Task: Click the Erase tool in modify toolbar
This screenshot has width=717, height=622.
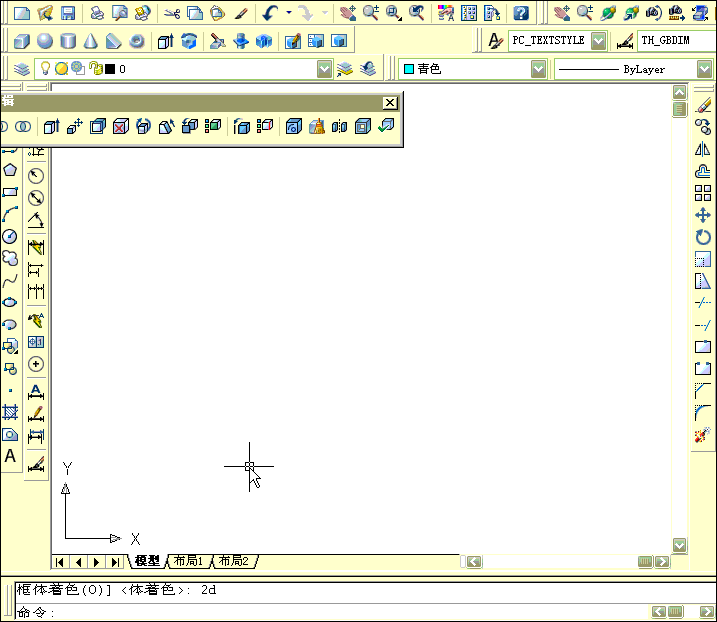Action: tap(703, 105)
